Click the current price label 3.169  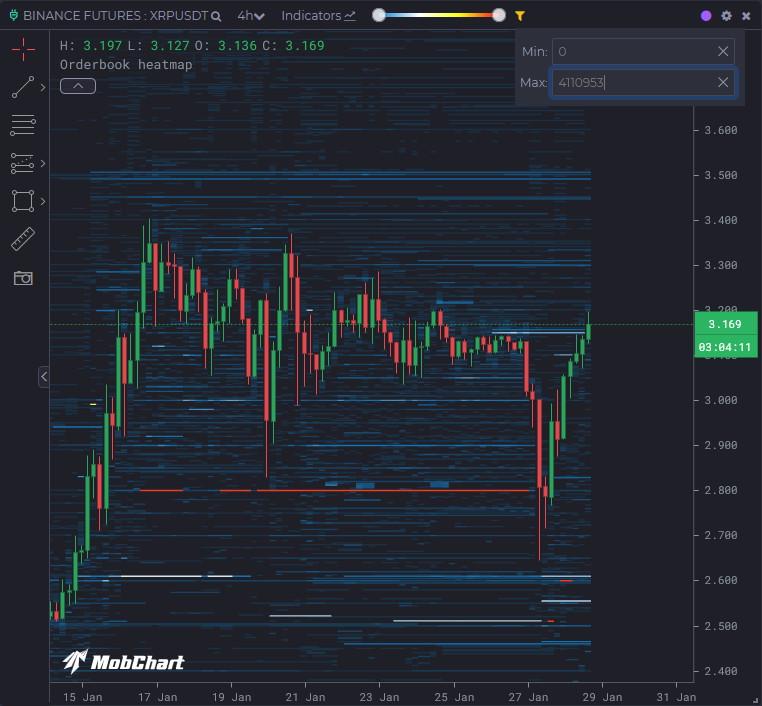point(725,324)
